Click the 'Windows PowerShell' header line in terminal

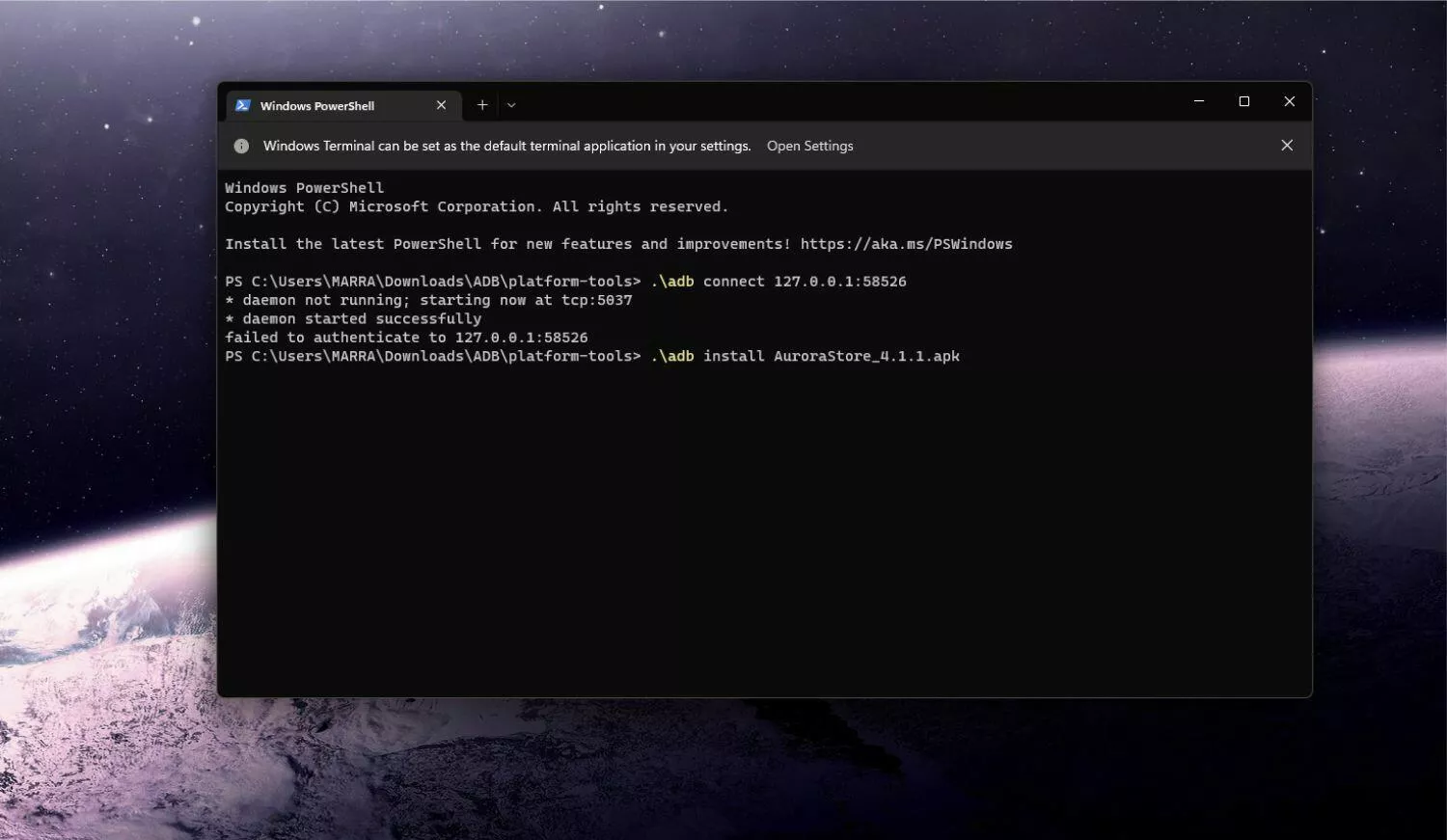[304, 188]
